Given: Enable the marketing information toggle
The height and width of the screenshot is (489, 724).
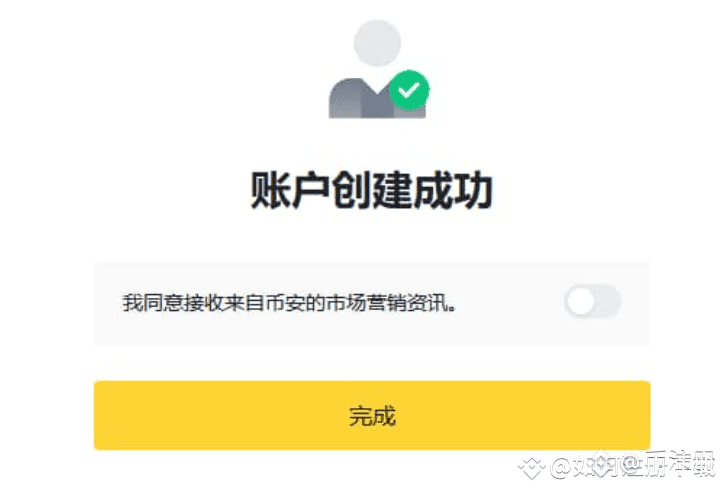Looking at the screenshot, I should 593,302.
